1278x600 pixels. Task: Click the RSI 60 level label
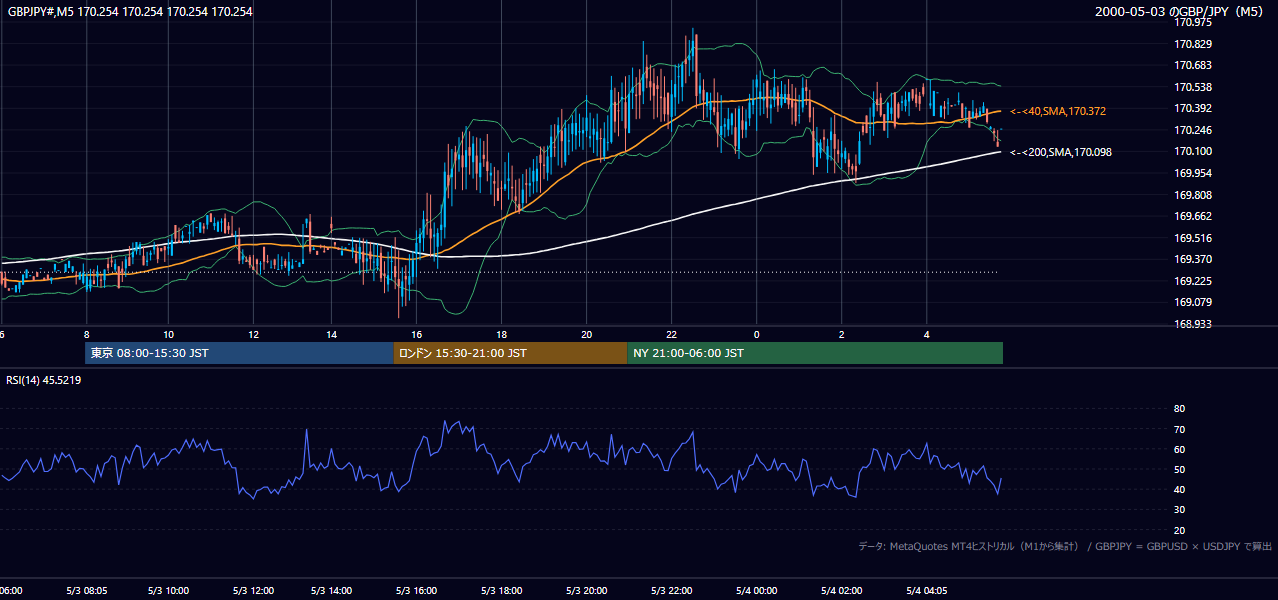[x=1179, y=449]
